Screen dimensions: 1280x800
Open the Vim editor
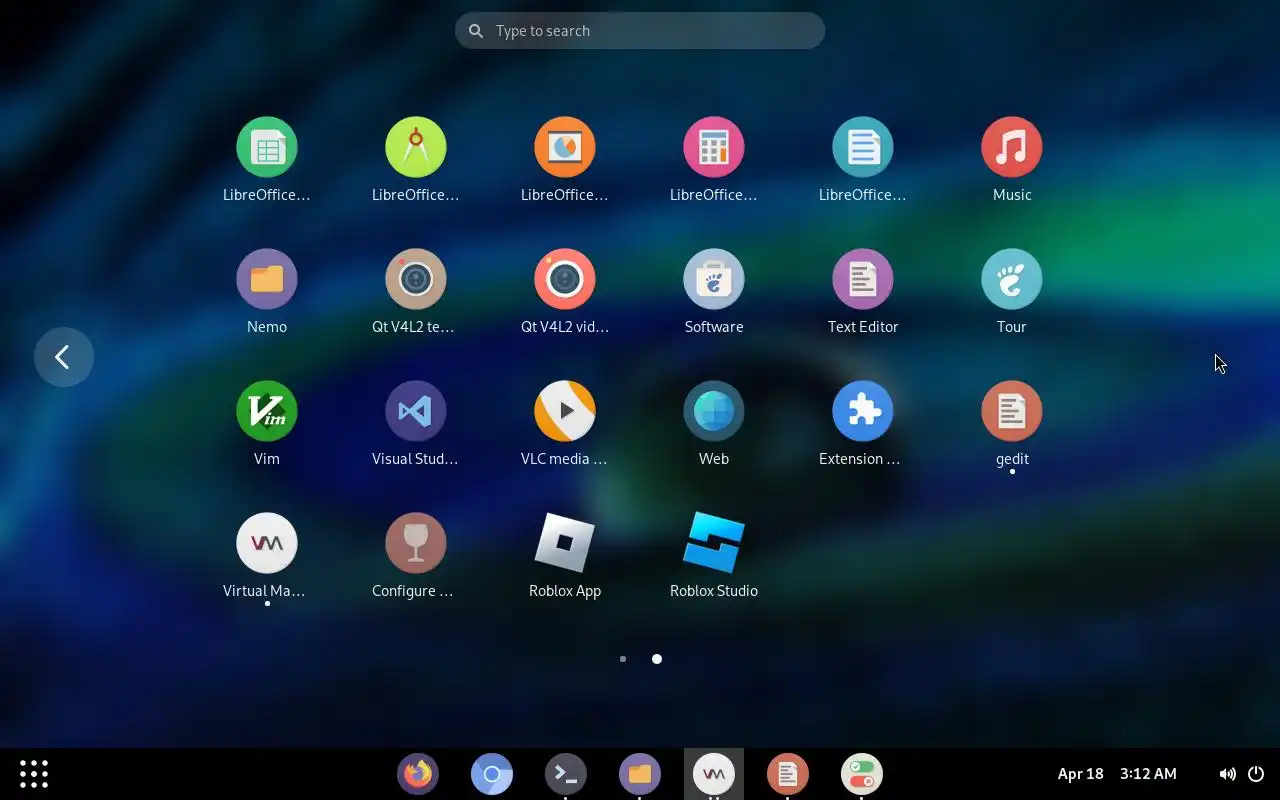pos(267,411)
